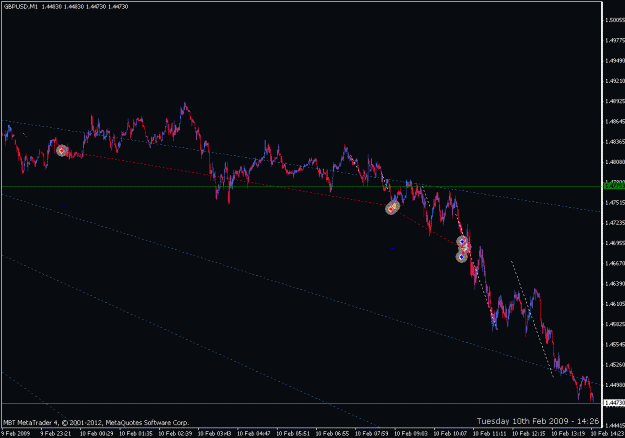Click the 1.48365 price axis label
The image size is (625, 438).
tap(615, 141)
